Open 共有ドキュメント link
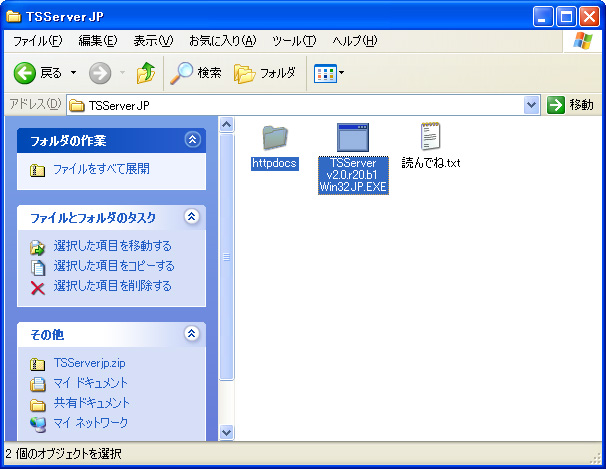 point(92,403)
